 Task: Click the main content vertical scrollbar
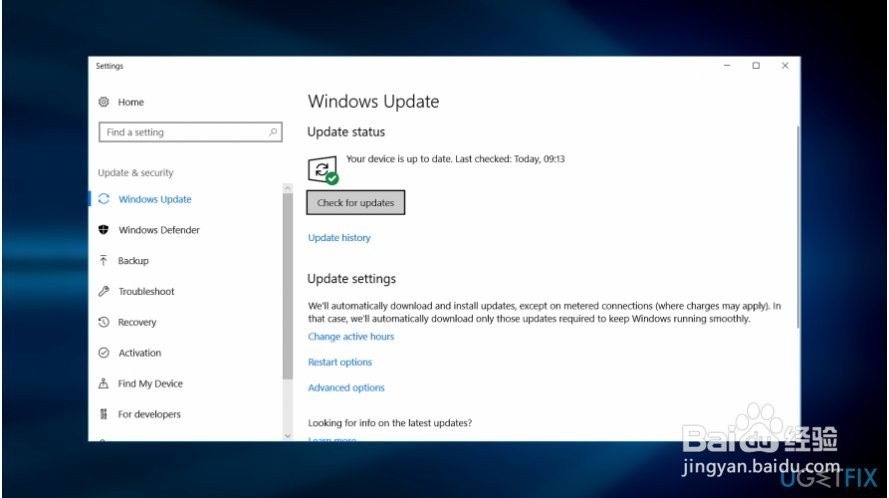(x=798, y=227)
